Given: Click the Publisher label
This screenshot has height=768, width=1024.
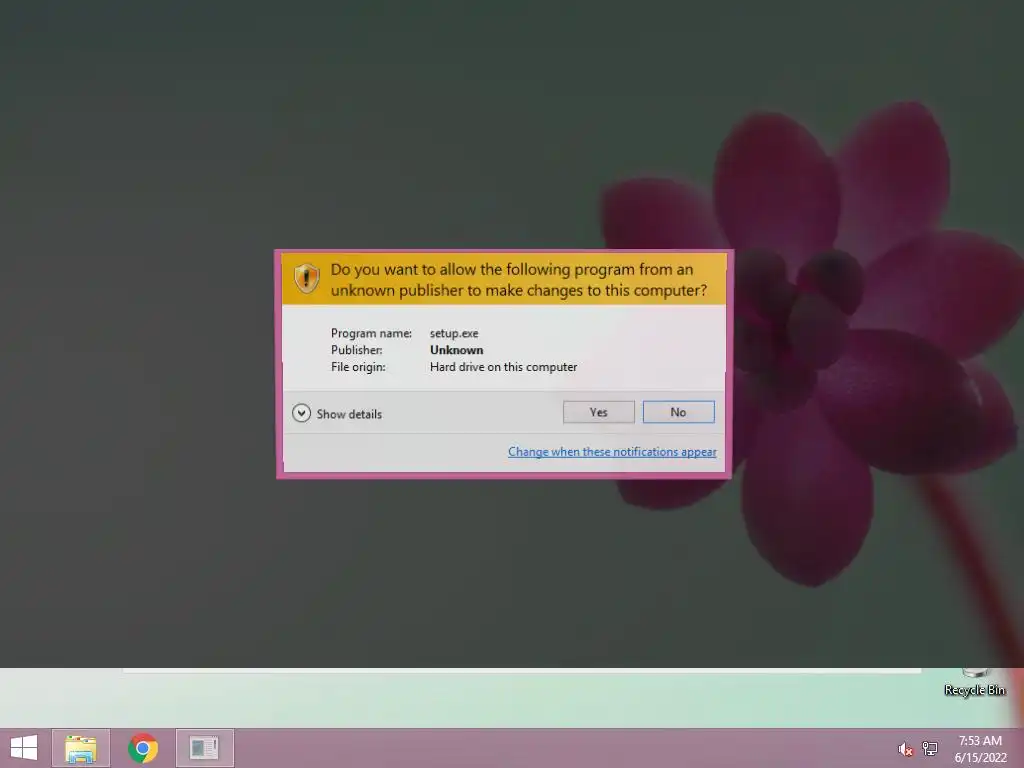Looking at the screenshot, I should tap(357, 350).
